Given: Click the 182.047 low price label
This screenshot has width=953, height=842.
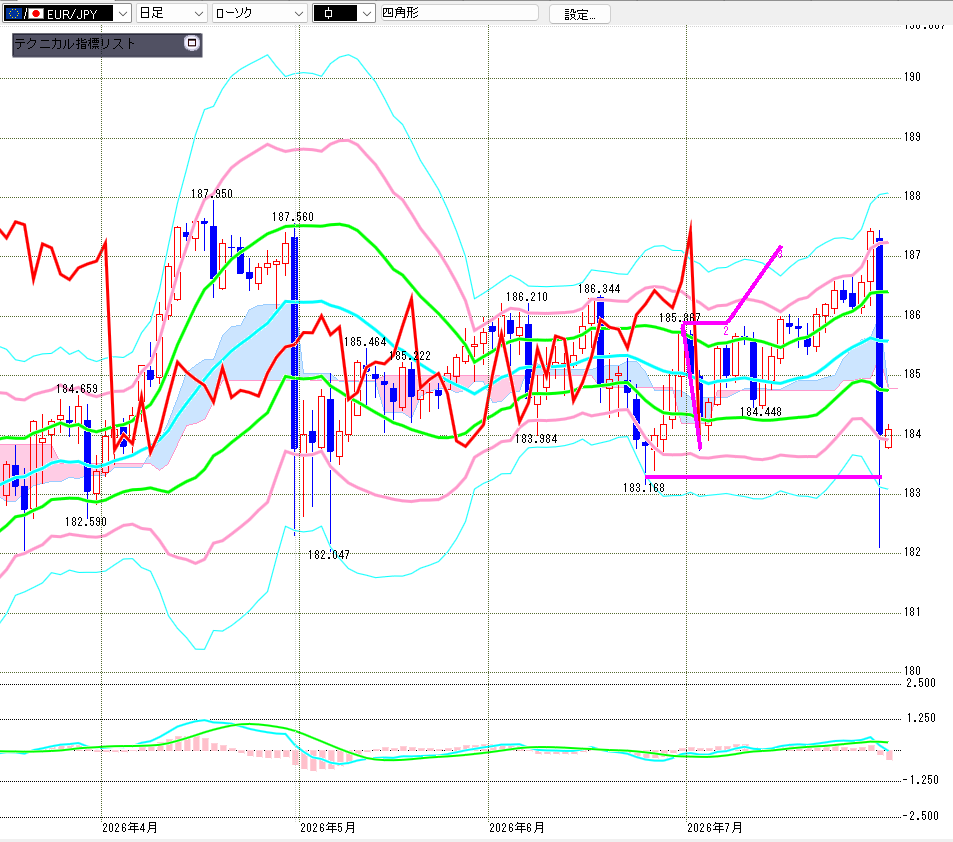Looking at the screenshot, I should point(329,554).
